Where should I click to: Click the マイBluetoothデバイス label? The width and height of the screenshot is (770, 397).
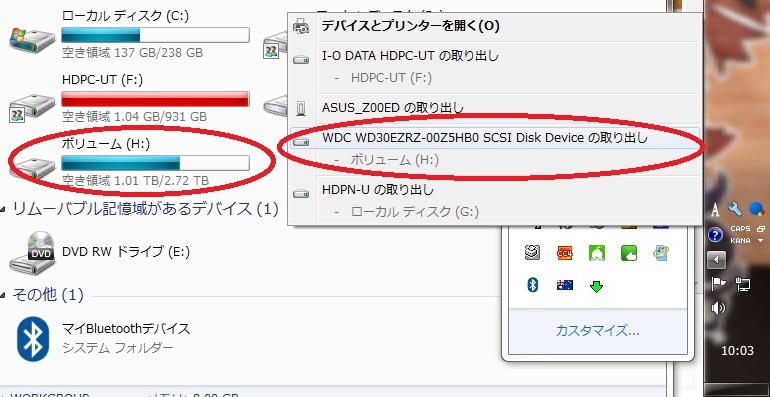point(126,329)
